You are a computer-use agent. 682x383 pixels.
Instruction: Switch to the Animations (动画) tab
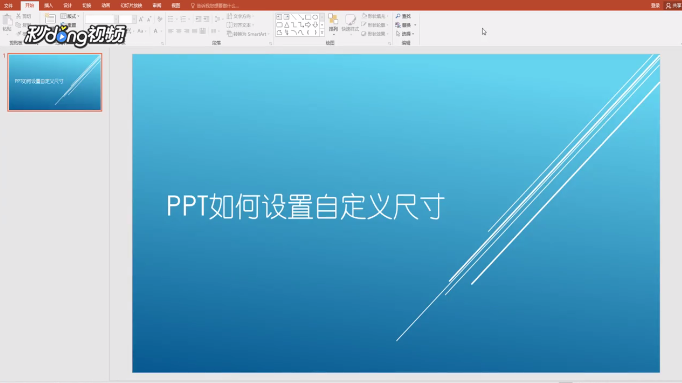coord(106,6)
